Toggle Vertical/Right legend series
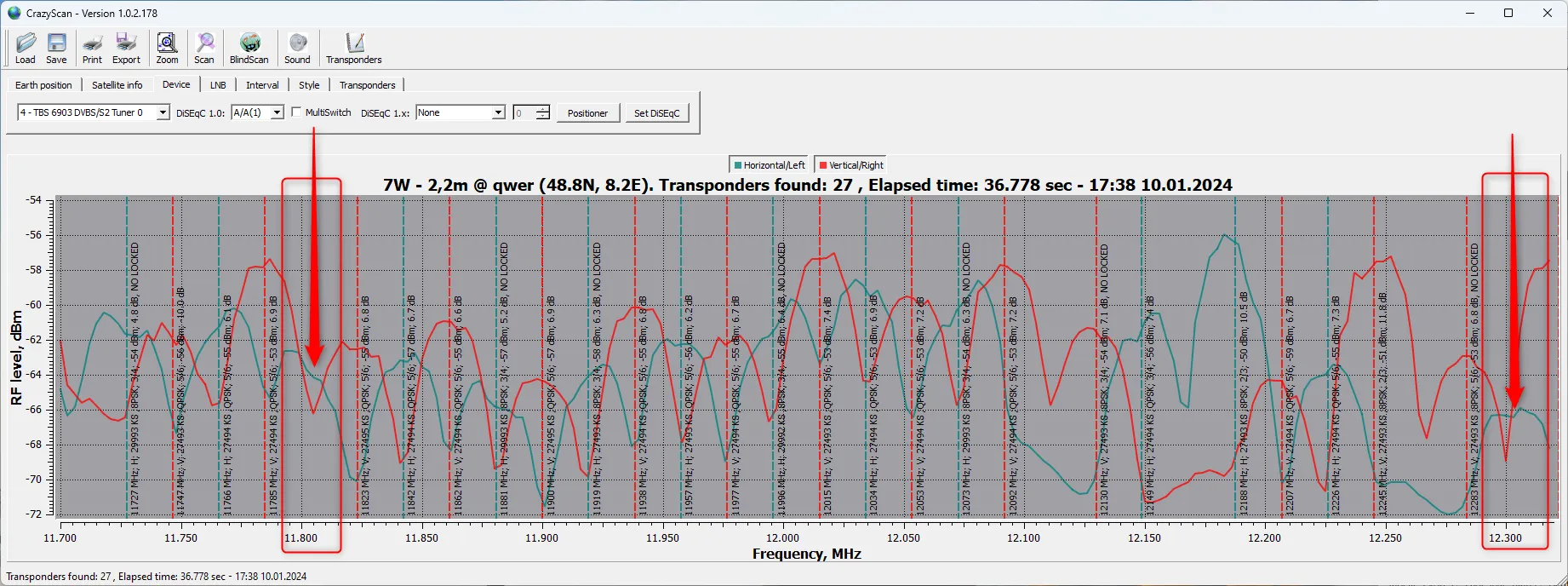 850,165
